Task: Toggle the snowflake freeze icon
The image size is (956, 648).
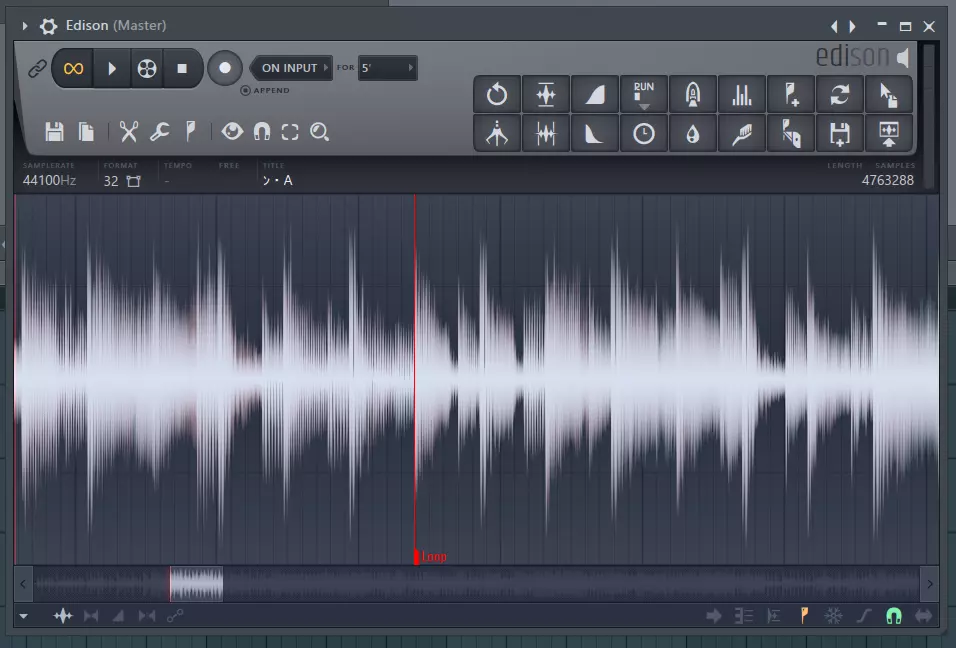Action: pos(833,616)
